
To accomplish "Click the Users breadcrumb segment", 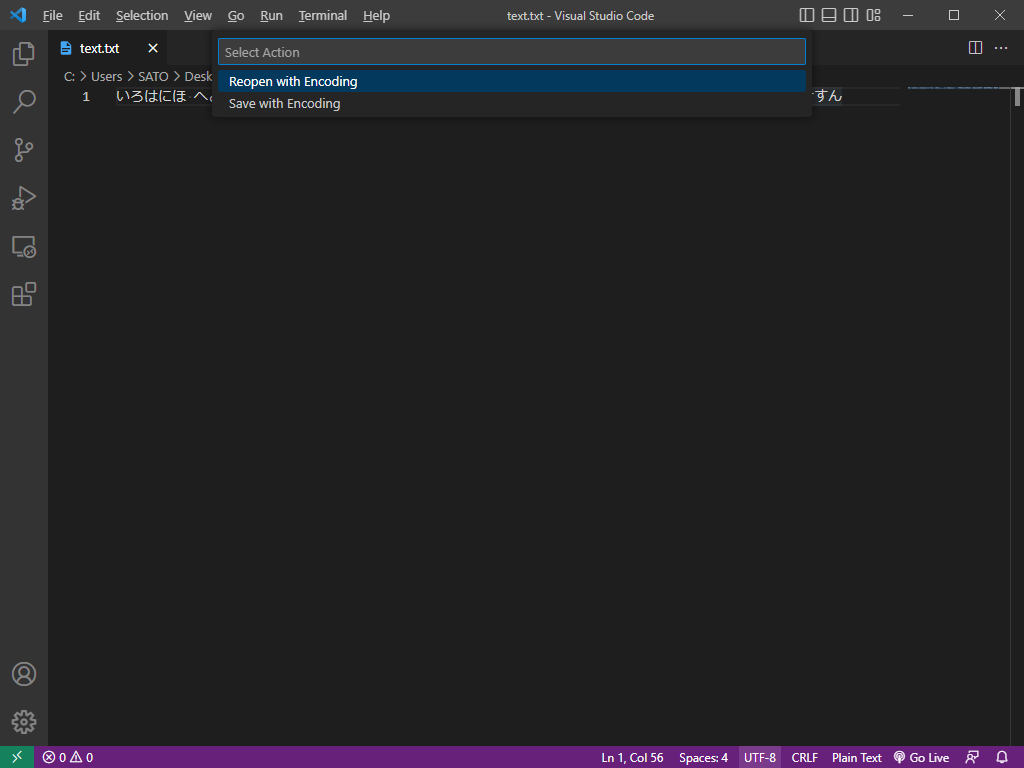I will click(x=106, y=76).
